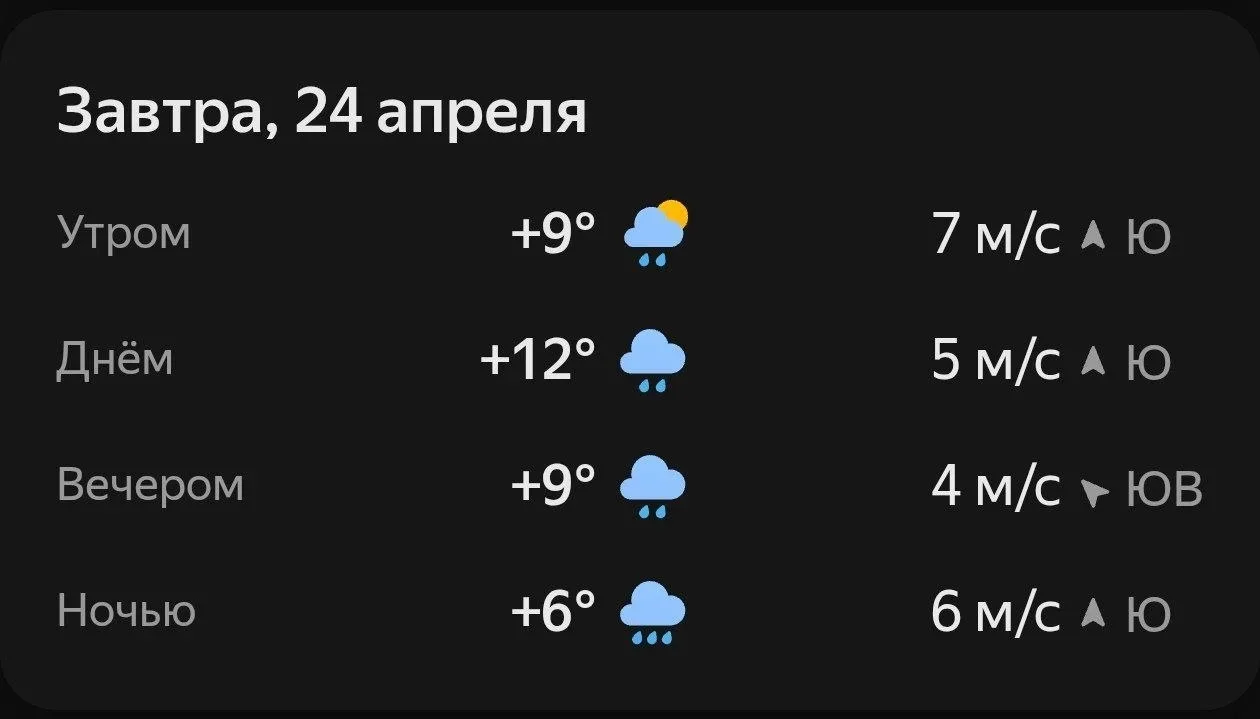Viewport: 1260px width, 719px height.
Task: Click the 7 м/с morning wind speed
Action: coord(995,236)
